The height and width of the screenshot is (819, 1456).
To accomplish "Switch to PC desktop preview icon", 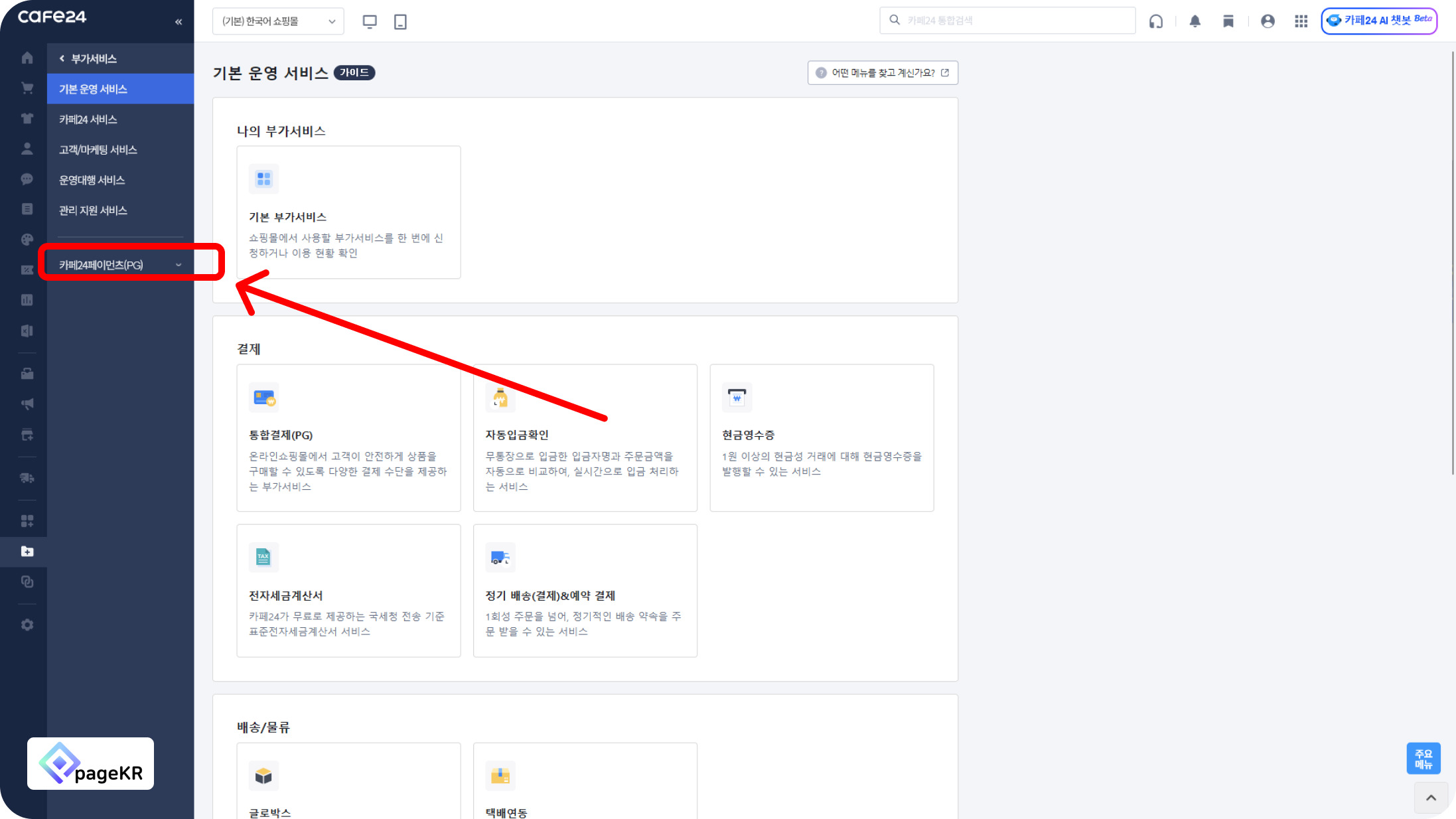I will click(370, 21).
